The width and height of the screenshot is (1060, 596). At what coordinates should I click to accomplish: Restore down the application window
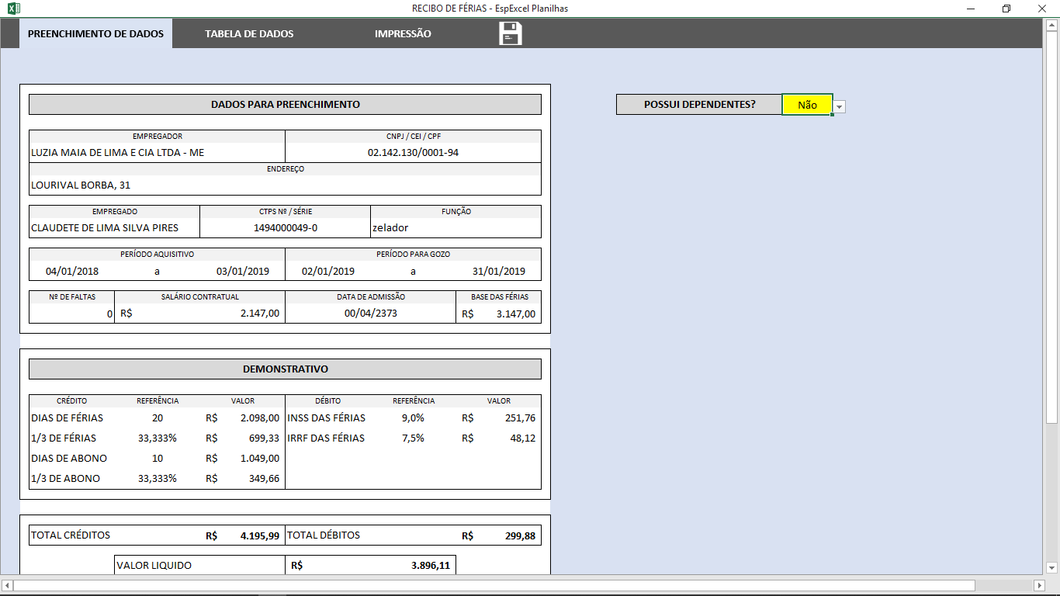[x=1005, y=8]
